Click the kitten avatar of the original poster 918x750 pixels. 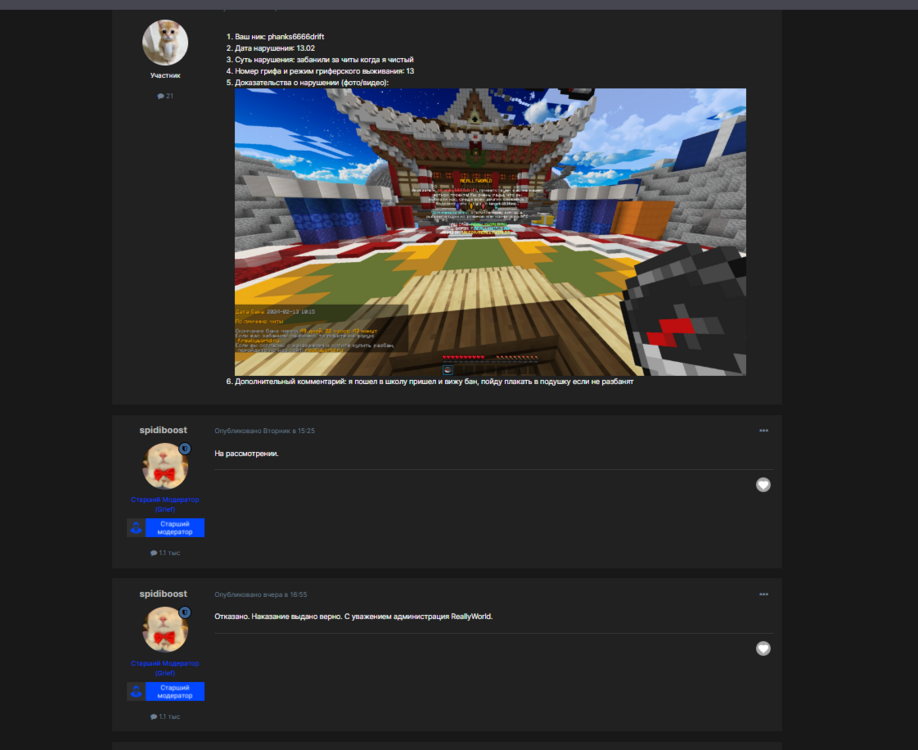point(165,42)
